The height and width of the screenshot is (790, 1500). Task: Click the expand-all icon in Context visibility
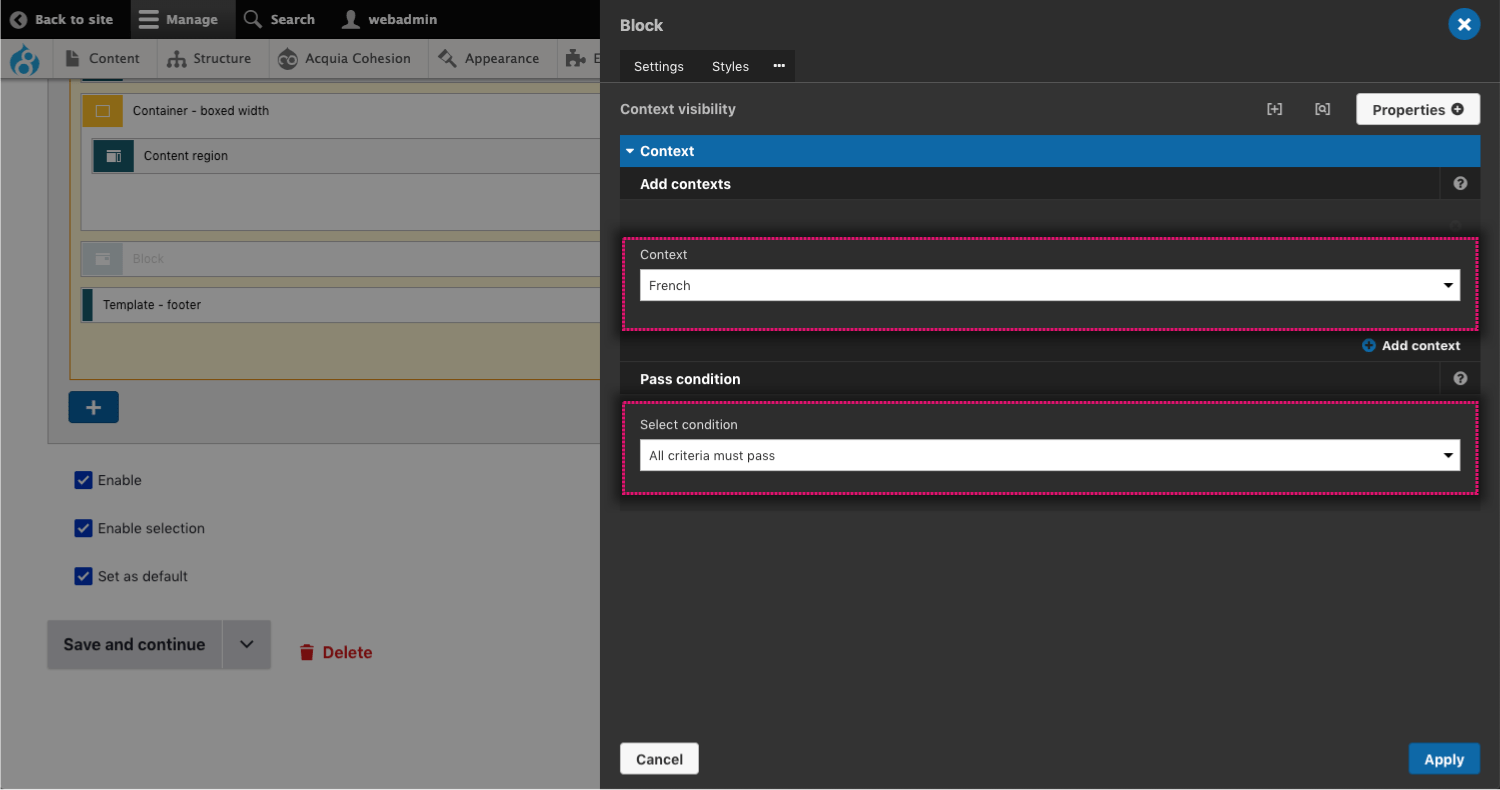tap(1274, 109)
